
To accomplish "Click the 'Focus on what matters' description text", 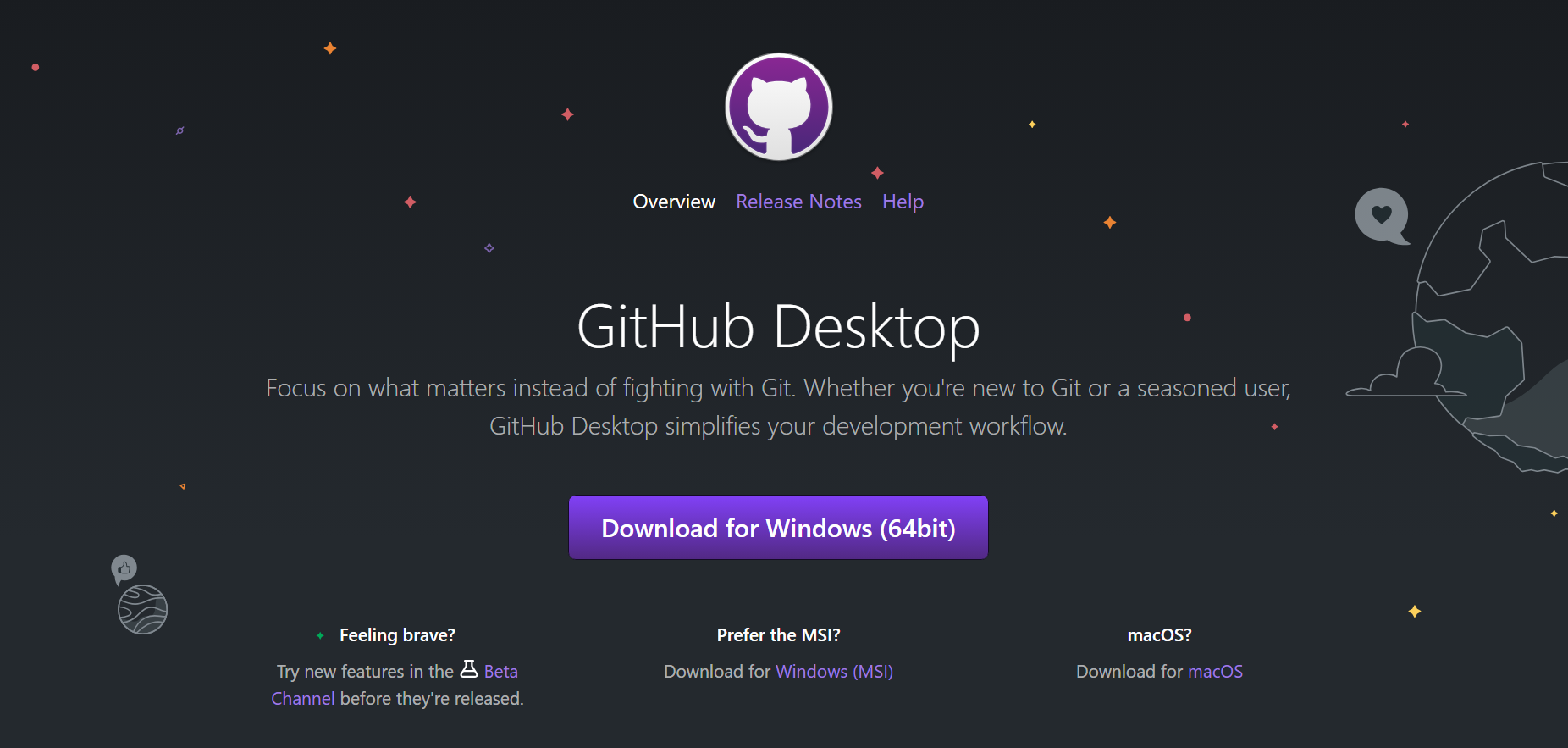I will (778, 407).
